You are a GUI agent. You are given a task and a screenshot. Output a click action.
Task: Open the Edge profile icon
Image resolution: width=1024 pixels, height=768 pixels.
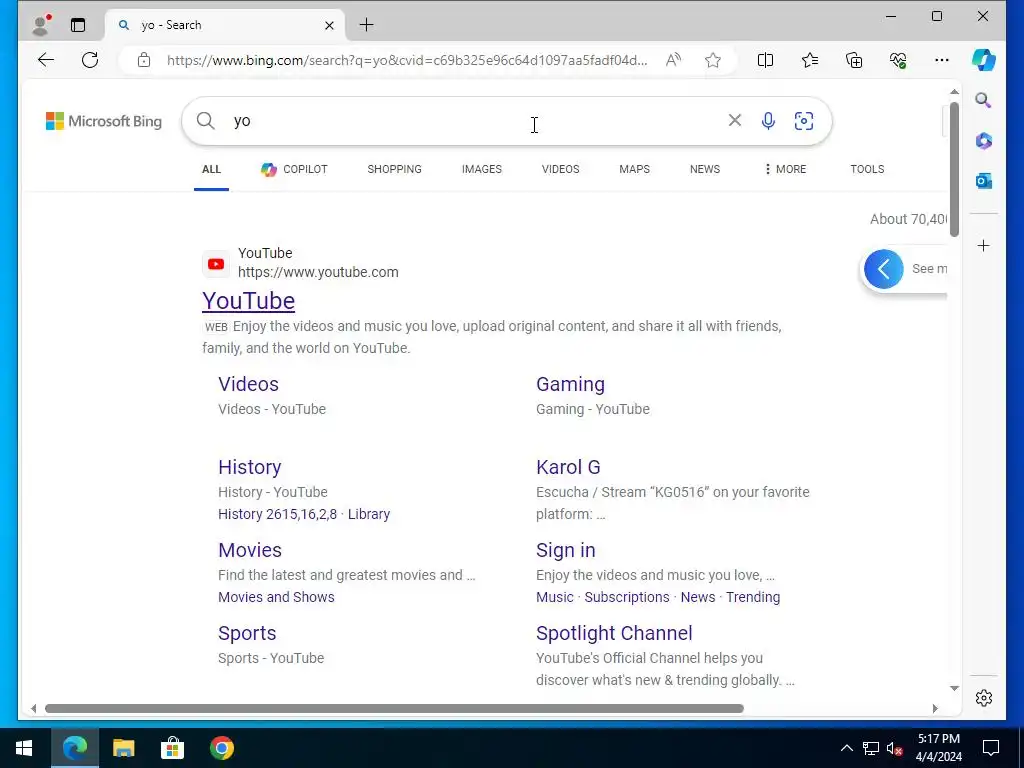tap(42, 25)
